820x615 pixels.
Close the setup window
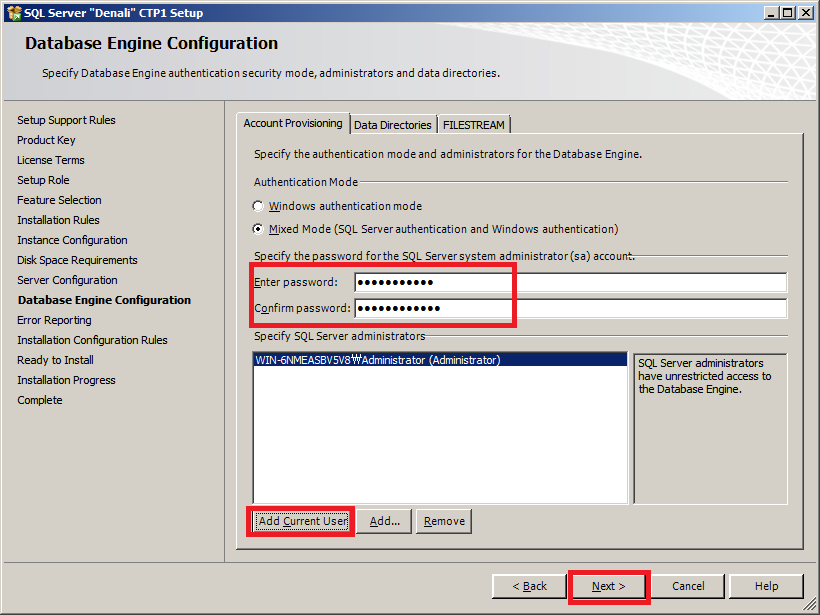[806, 13]
